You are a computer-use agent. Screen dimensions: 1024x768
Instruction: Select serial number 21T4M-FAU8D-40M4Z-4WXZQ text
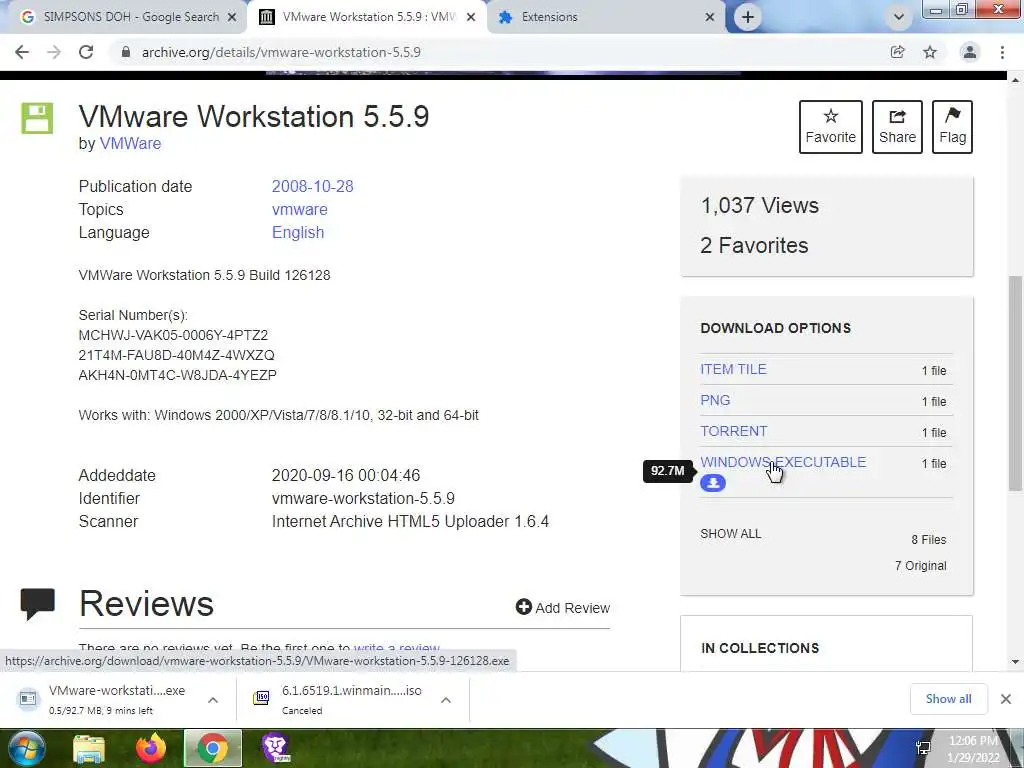pyautogui.click(x=176, y=355)
